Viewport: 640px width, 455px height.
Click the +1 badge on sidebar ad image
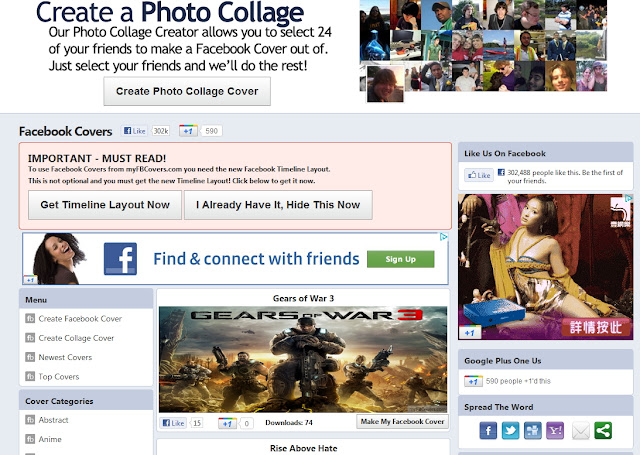(x=470, y=333)
